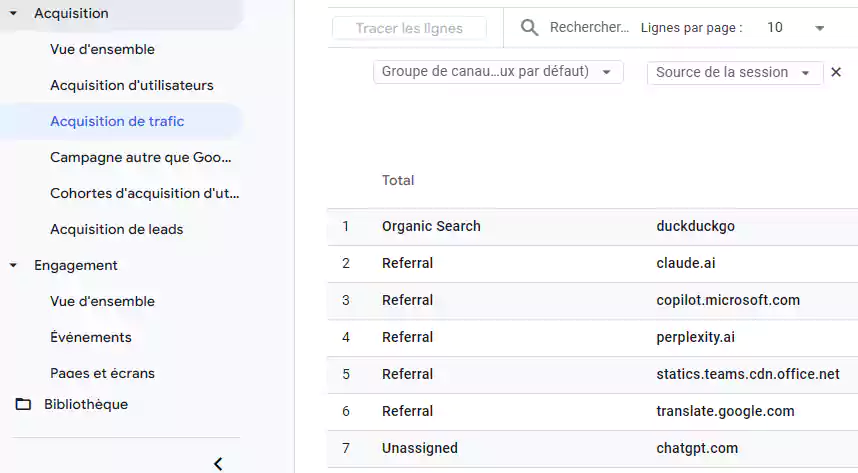Open Groupe de canaux par défaut dropdown
This screenshot has width=858, height=473.
point(498,72)
